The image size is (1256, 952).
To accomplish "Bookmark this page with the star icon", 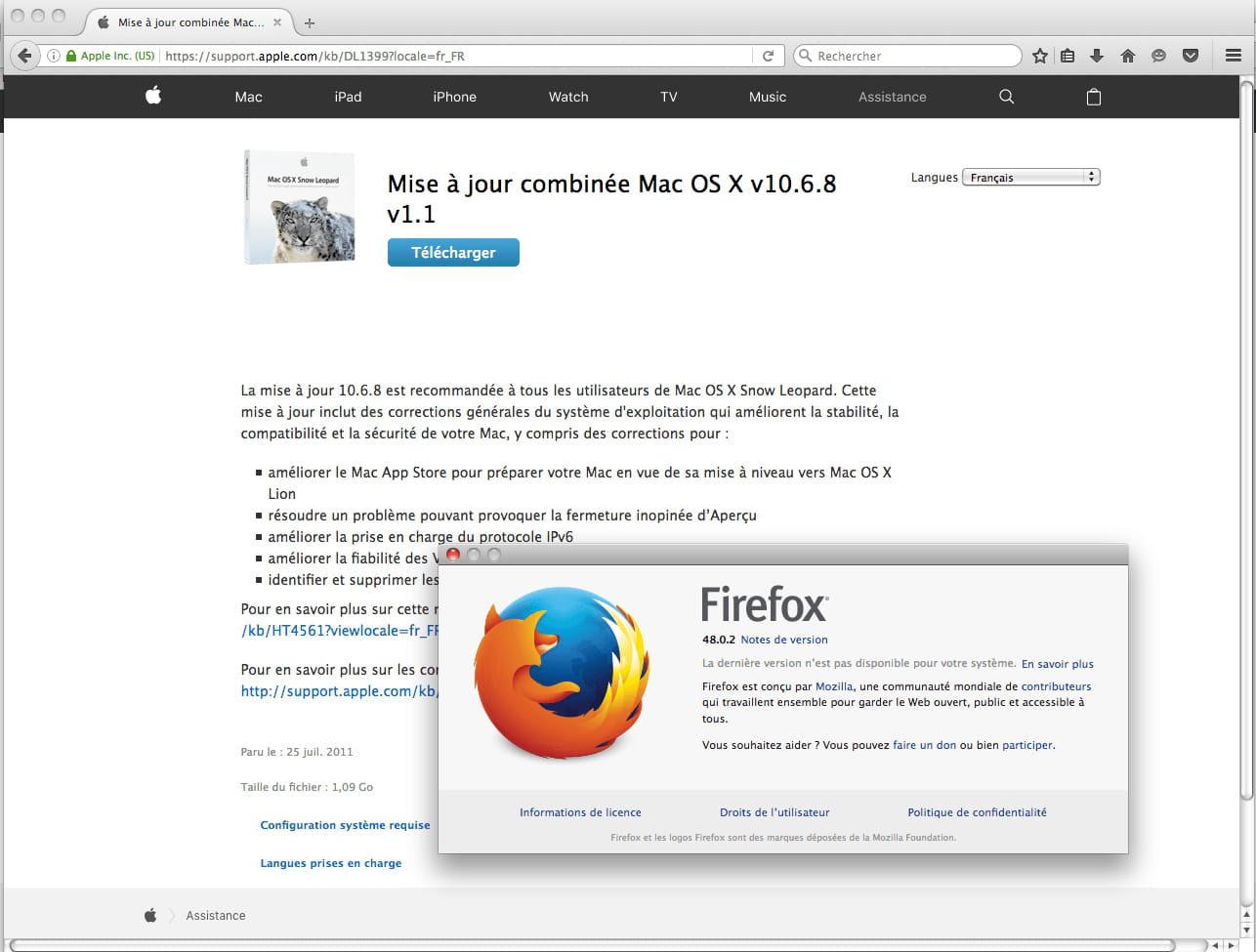I will point(1040,56).
